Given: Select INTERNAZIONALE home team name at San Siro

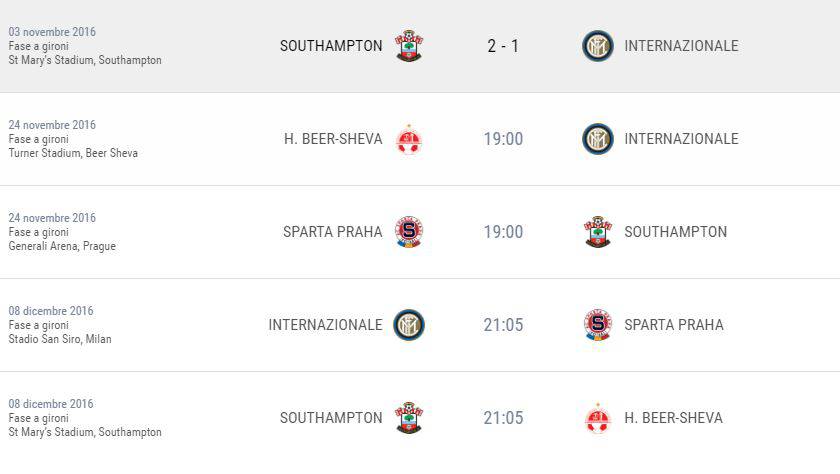Looking at the screenshot, I should point(325,325).
